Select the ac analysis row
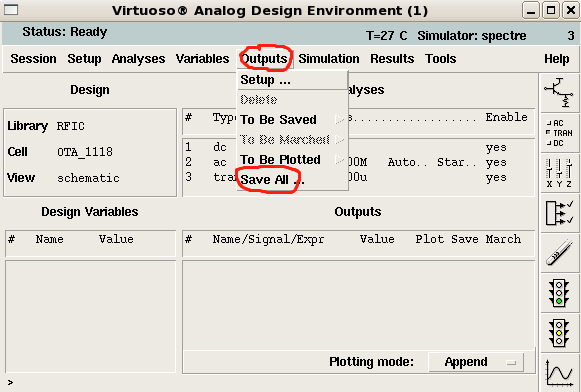 tap(358, 162)
